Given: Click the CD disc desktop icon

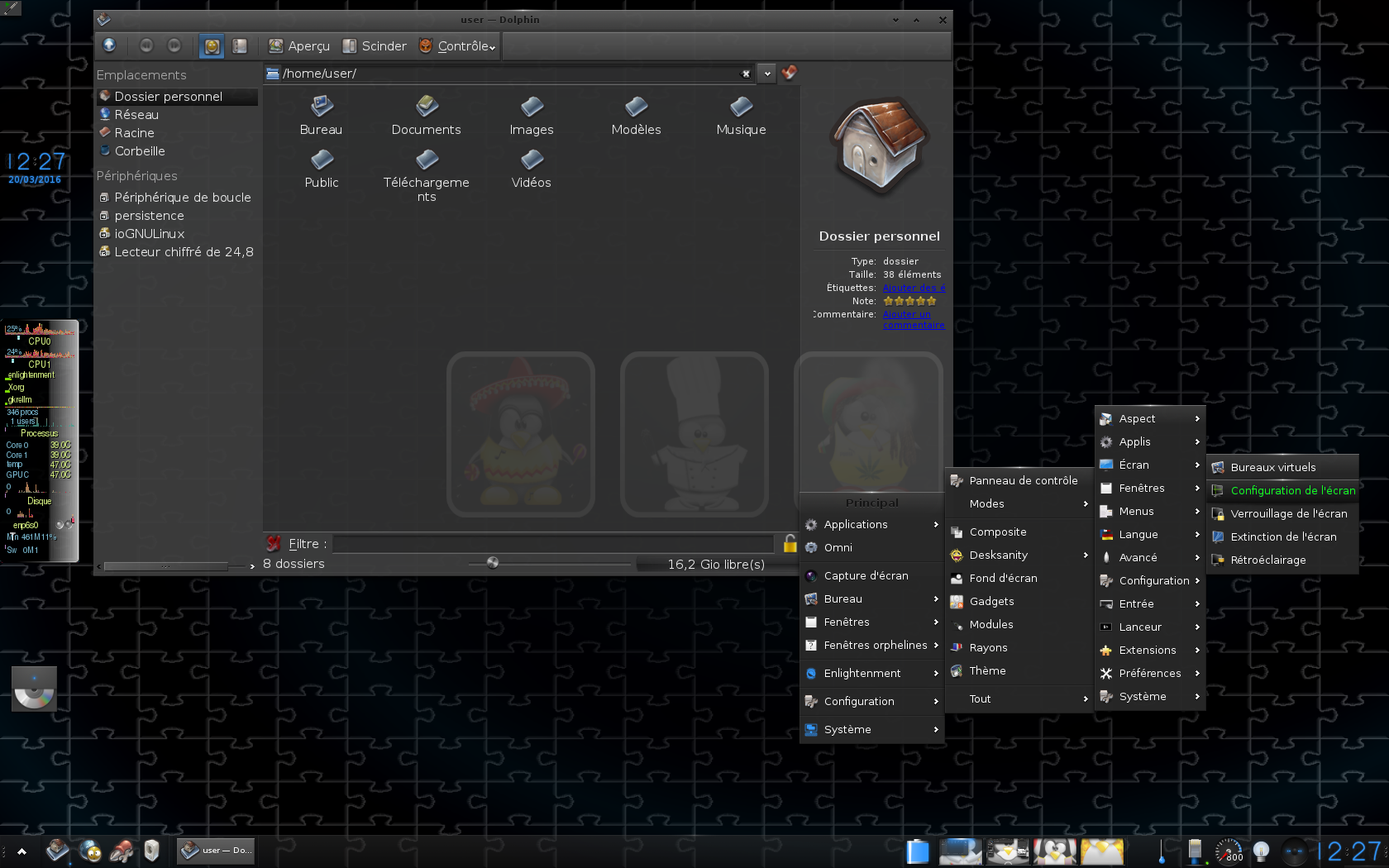Looking at the screenshot, I should pyautogui.click(x=34, y=689).
